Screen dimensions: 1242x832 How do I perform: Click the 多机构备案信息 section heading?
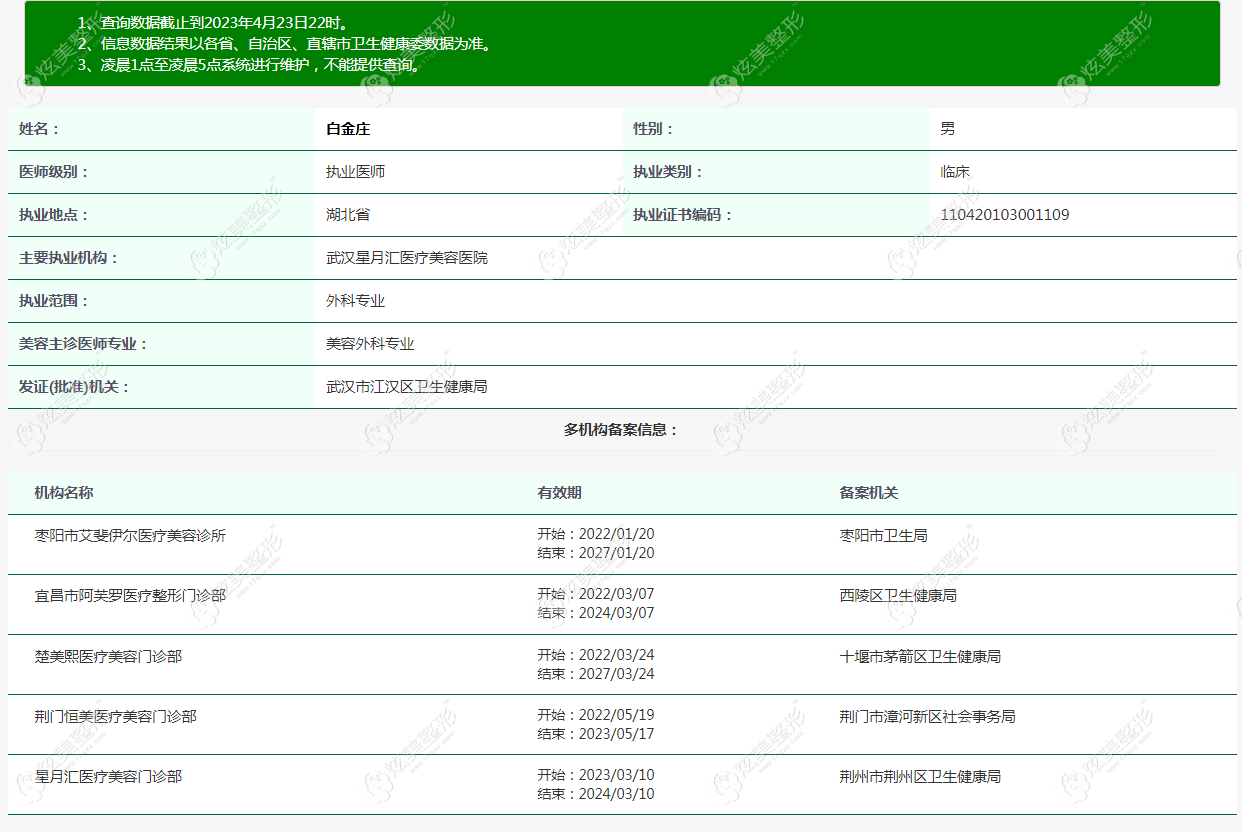(x=621, y=430)
